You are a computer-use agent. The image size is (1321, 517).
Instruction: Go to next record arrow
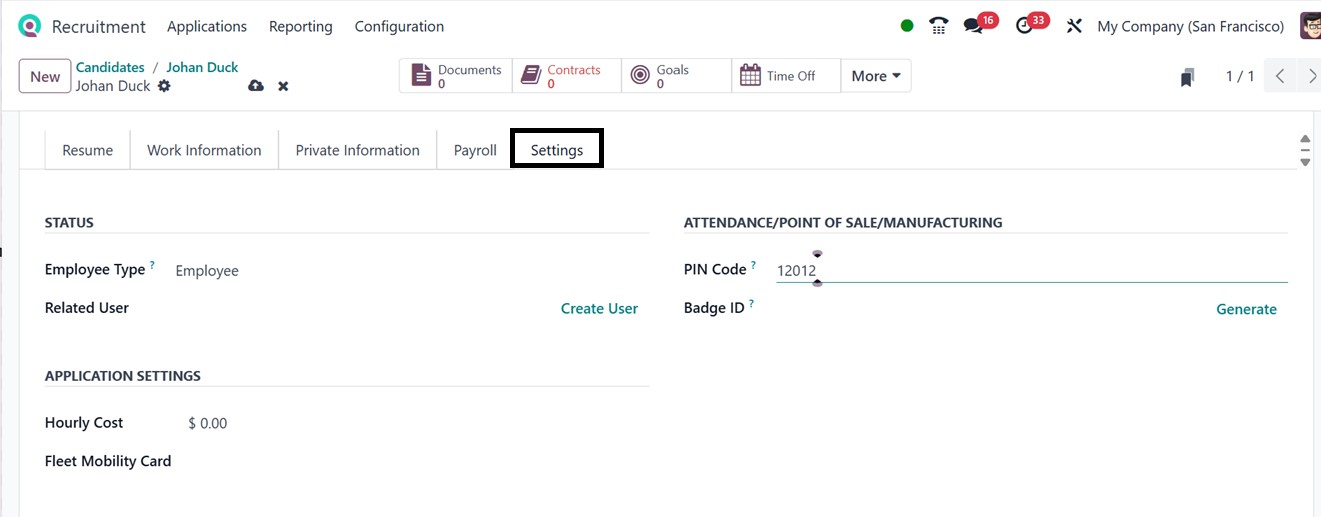(1312, 76)
